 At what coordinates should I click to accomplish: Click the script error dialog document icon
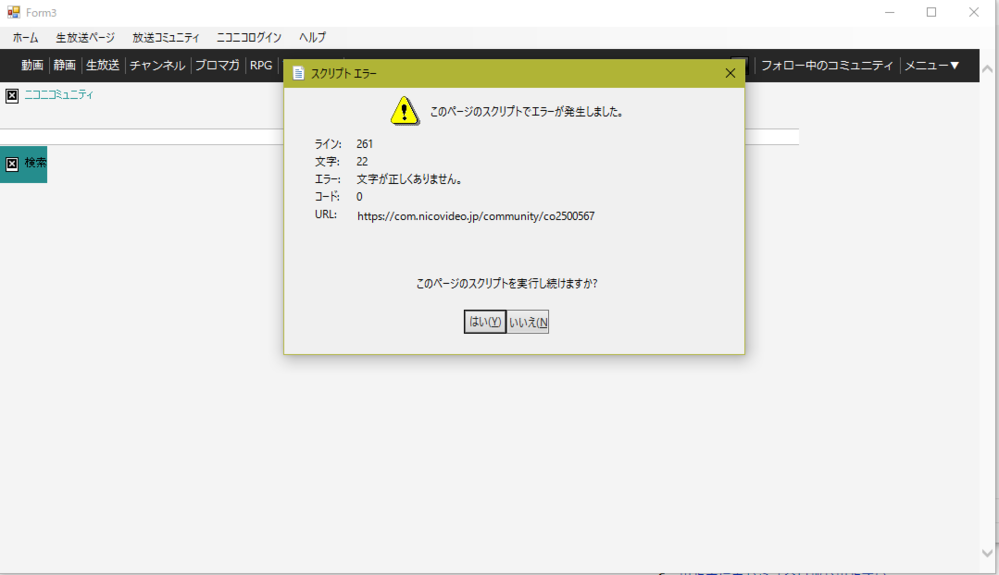coord(298,73)
